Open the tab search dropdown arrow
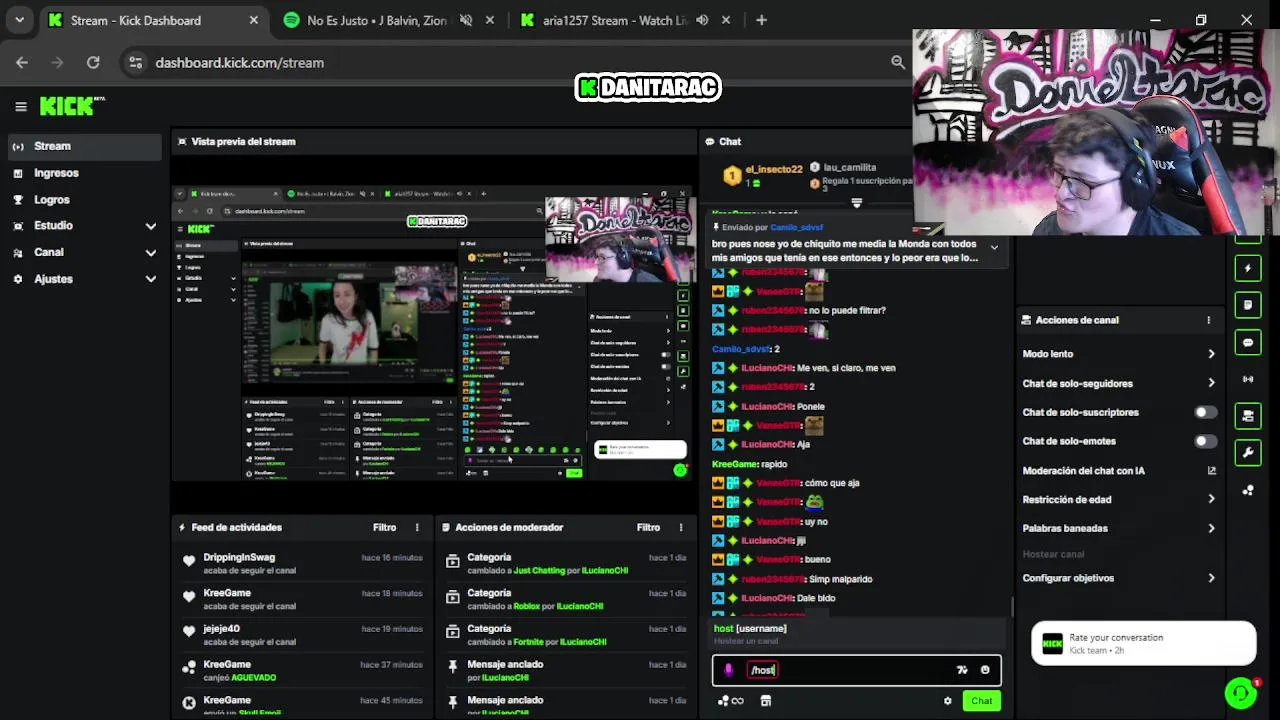Screen dimensions: 1280x720 coord(19,20)
